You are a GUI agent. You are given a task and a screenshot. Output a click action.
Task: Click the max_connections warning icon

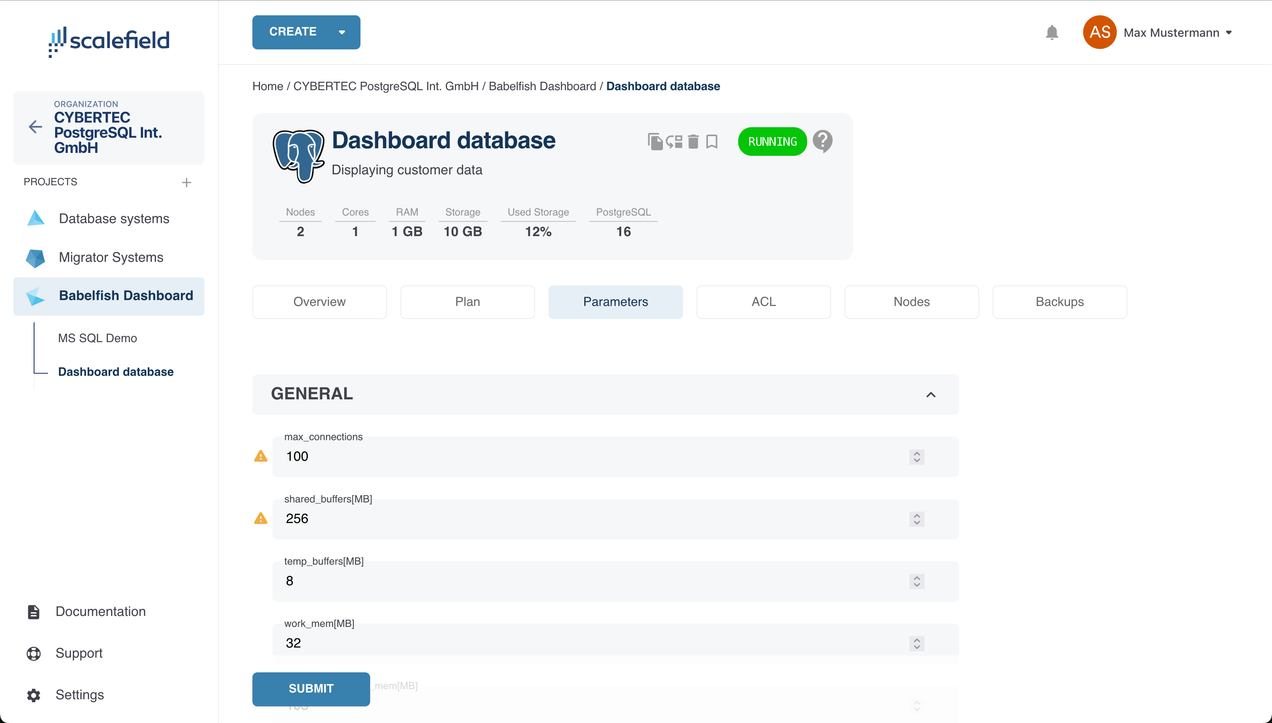[261, 456]
